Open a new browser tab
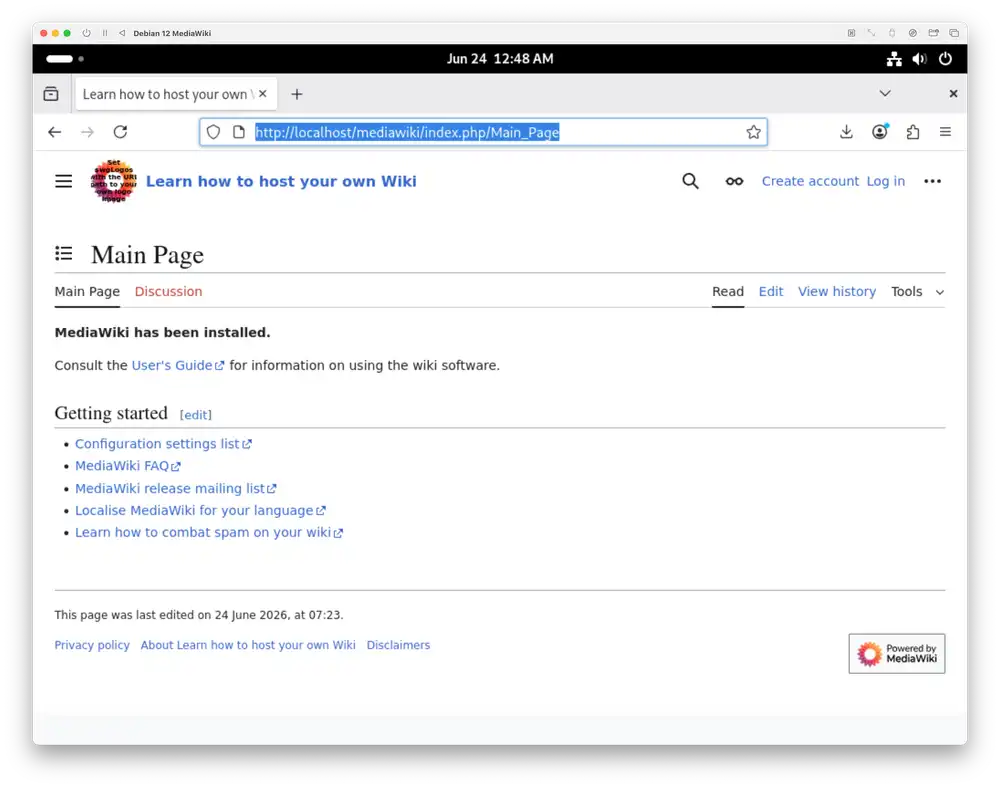Screen dimensions: 1000x788 coord(297,94)
